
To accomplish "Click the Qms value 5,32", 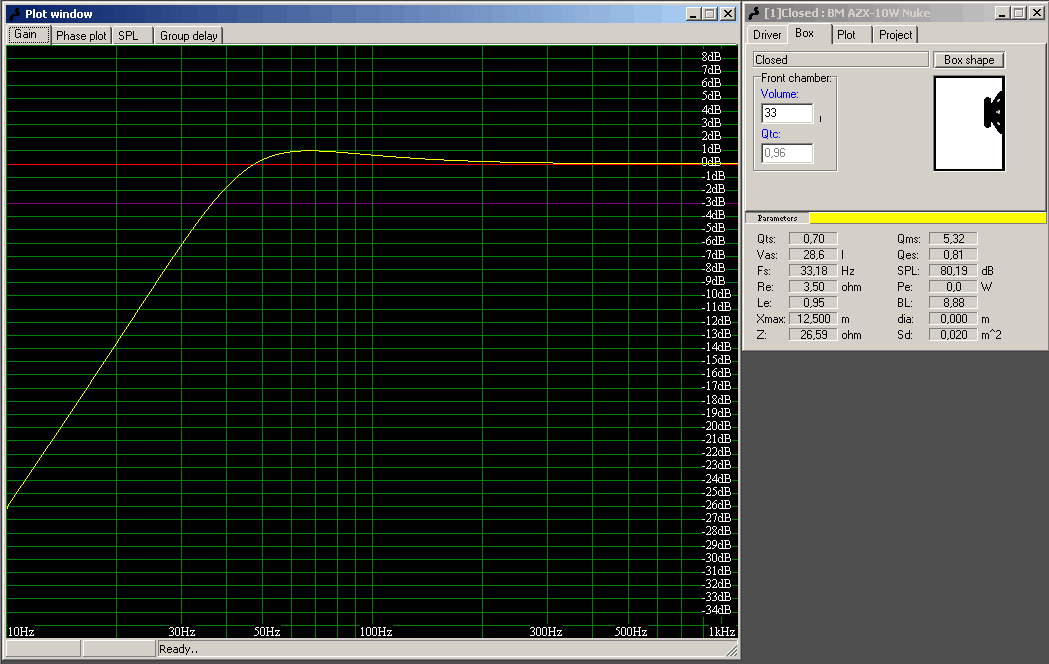I will coord(953,239).
